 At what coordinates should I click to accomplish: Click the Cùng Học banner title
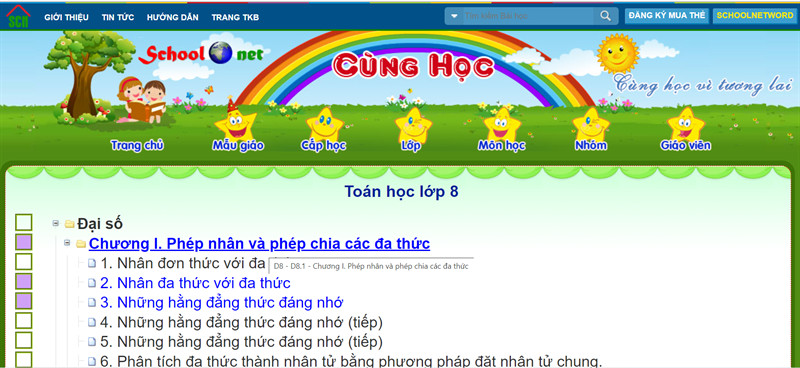coord(413,67)
